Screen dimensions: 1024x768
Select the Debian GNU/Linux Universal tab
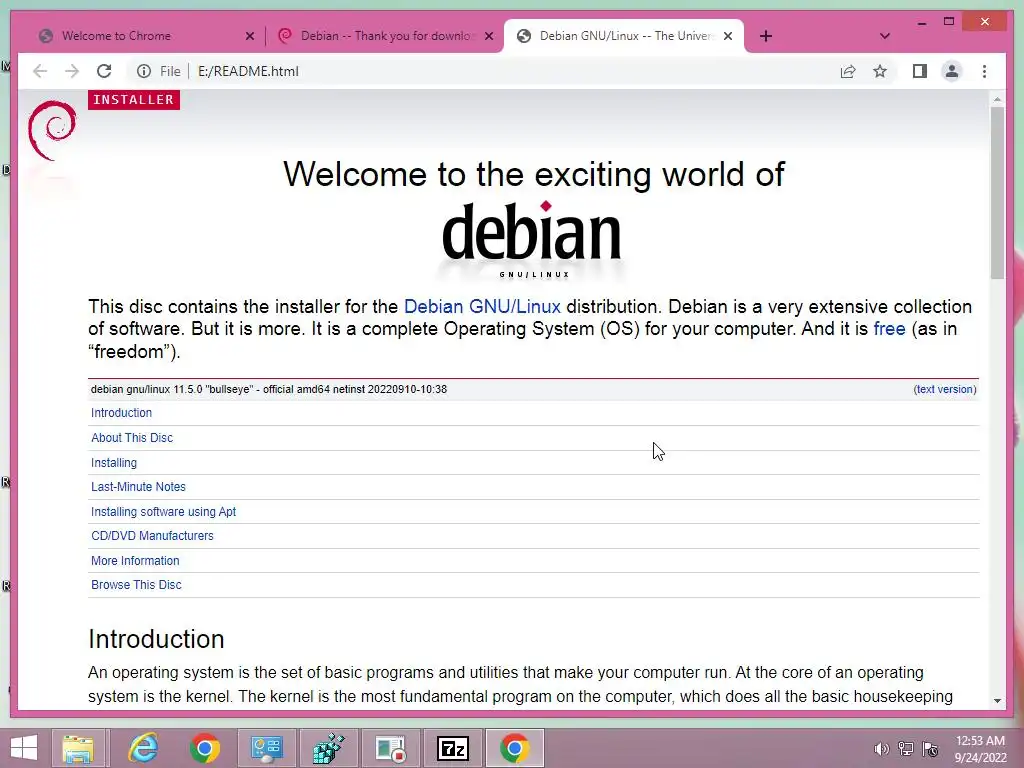(624, 36)
